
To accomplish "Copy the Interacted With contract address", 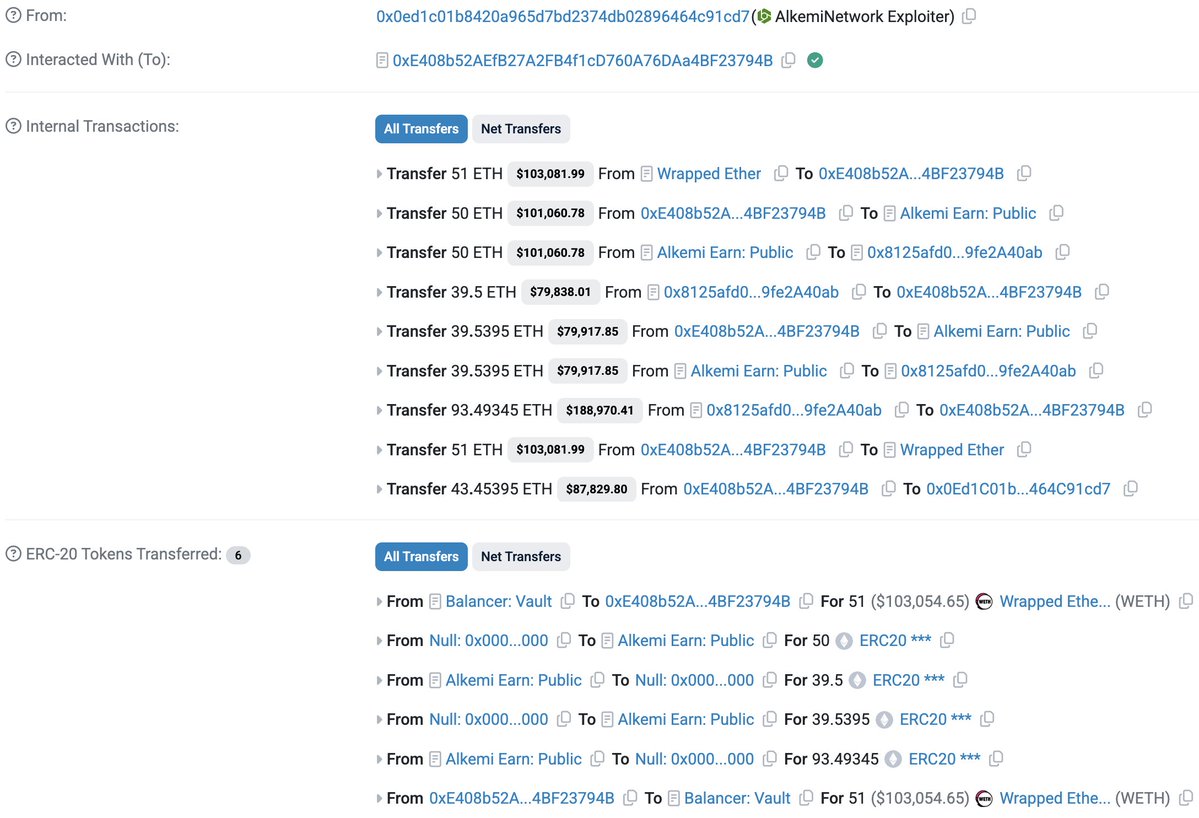I will pos(788,60).
